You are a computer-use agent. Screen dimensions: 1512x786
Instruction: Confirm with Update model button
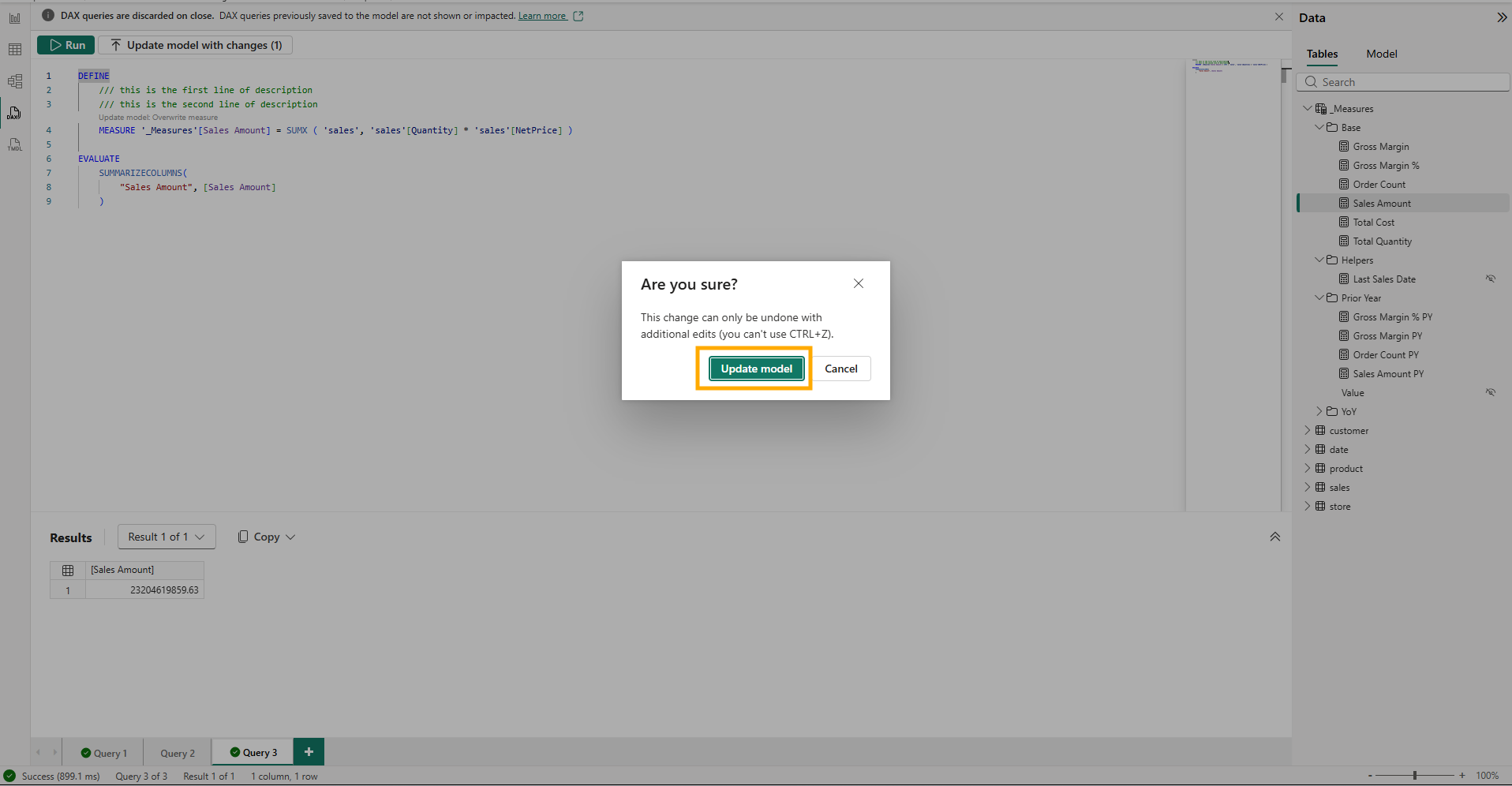click(x=756, y=369)
